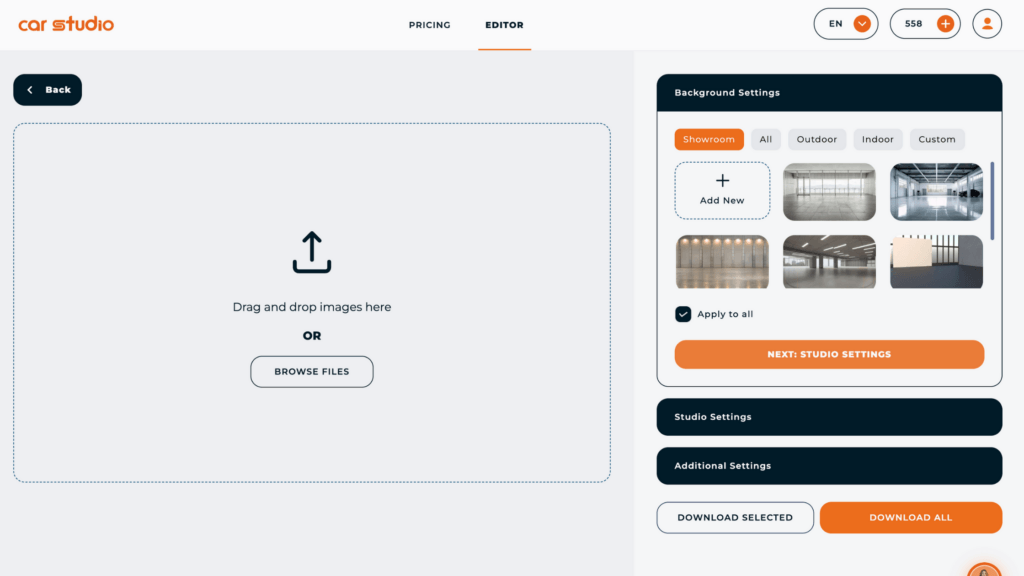Viewport: 1024px width, 576px height.
Task: Click the backgrounds list scrollbar
Action: click(992, 201)
